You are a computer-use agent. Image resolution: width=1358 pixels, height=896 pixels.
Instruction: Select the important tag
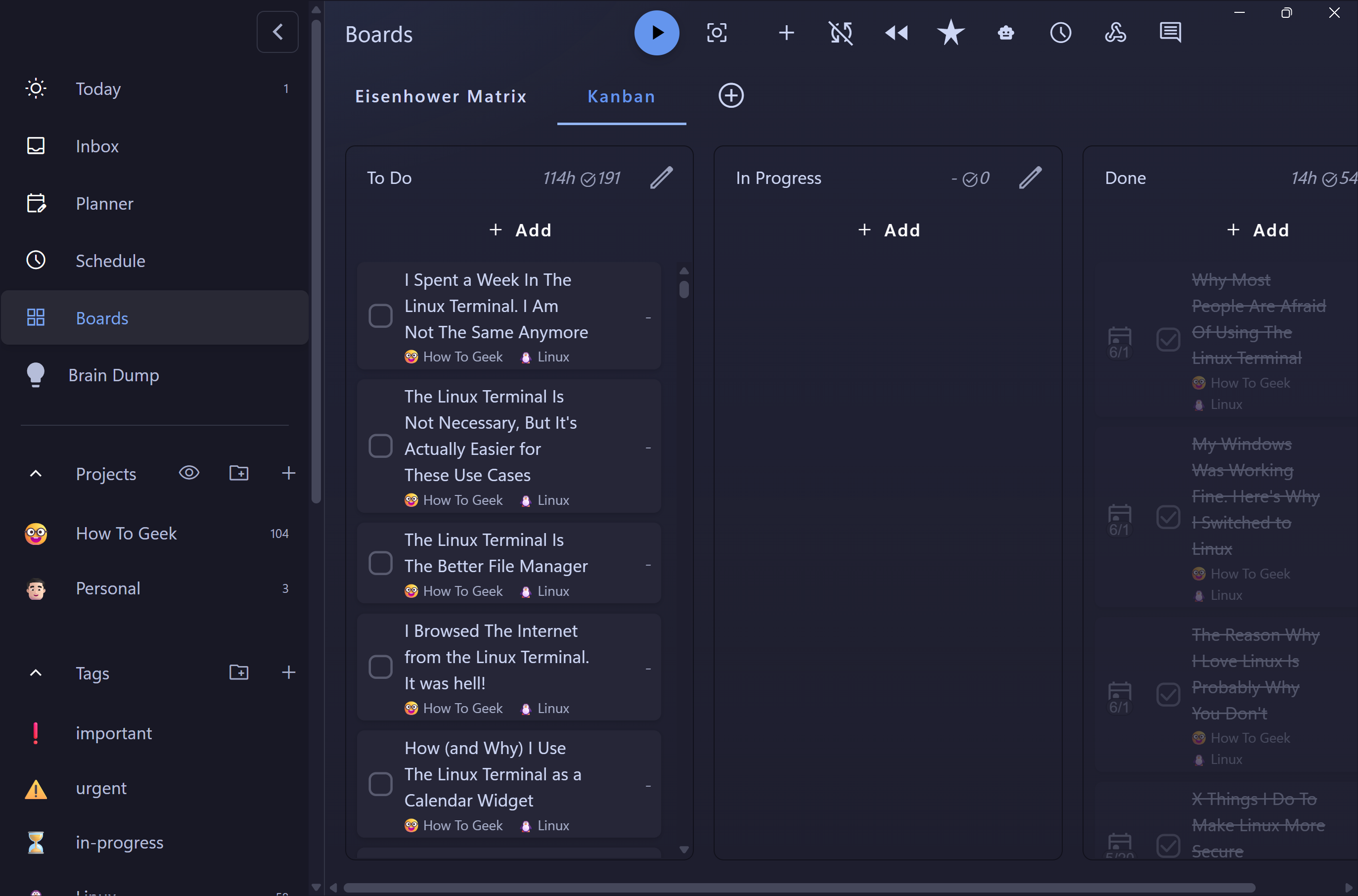point(155,733)
